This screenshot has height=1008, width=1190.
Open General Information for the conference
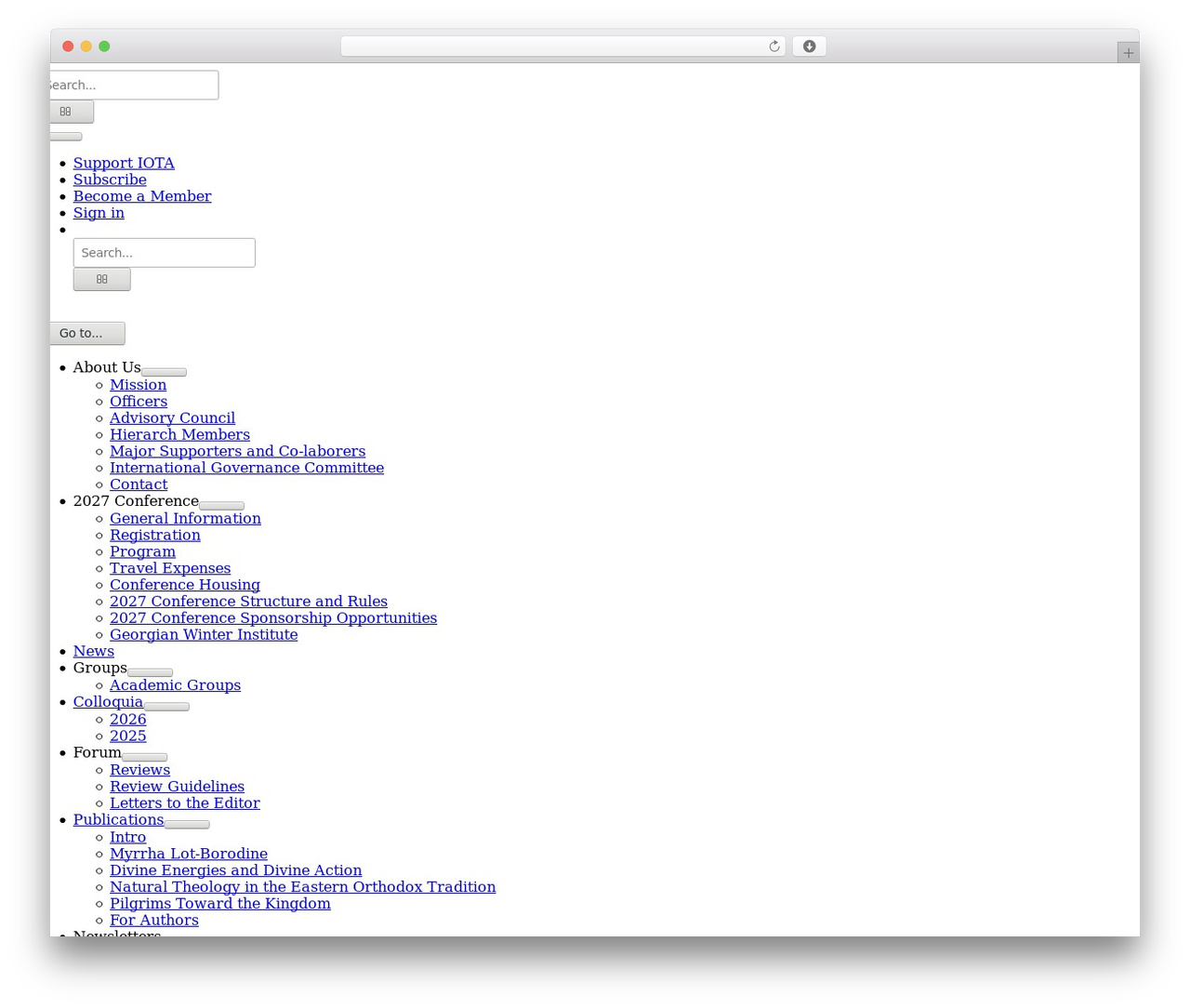(x=185, y=519)
